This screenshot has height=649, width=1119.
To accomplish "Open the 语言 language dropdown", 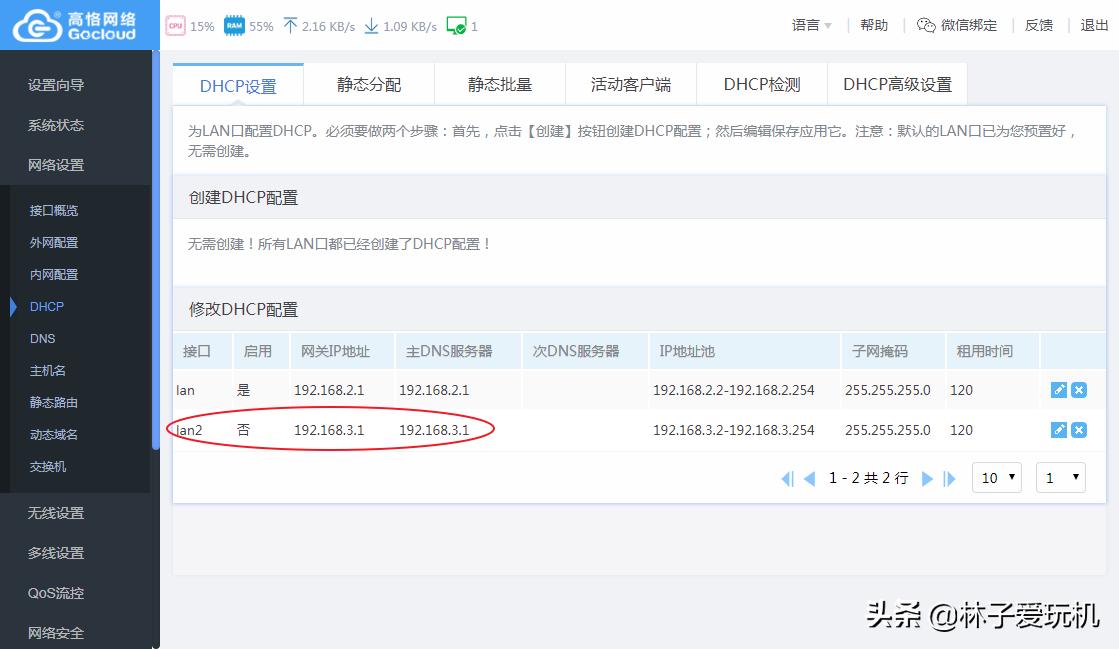I will (x=808, y=24).
